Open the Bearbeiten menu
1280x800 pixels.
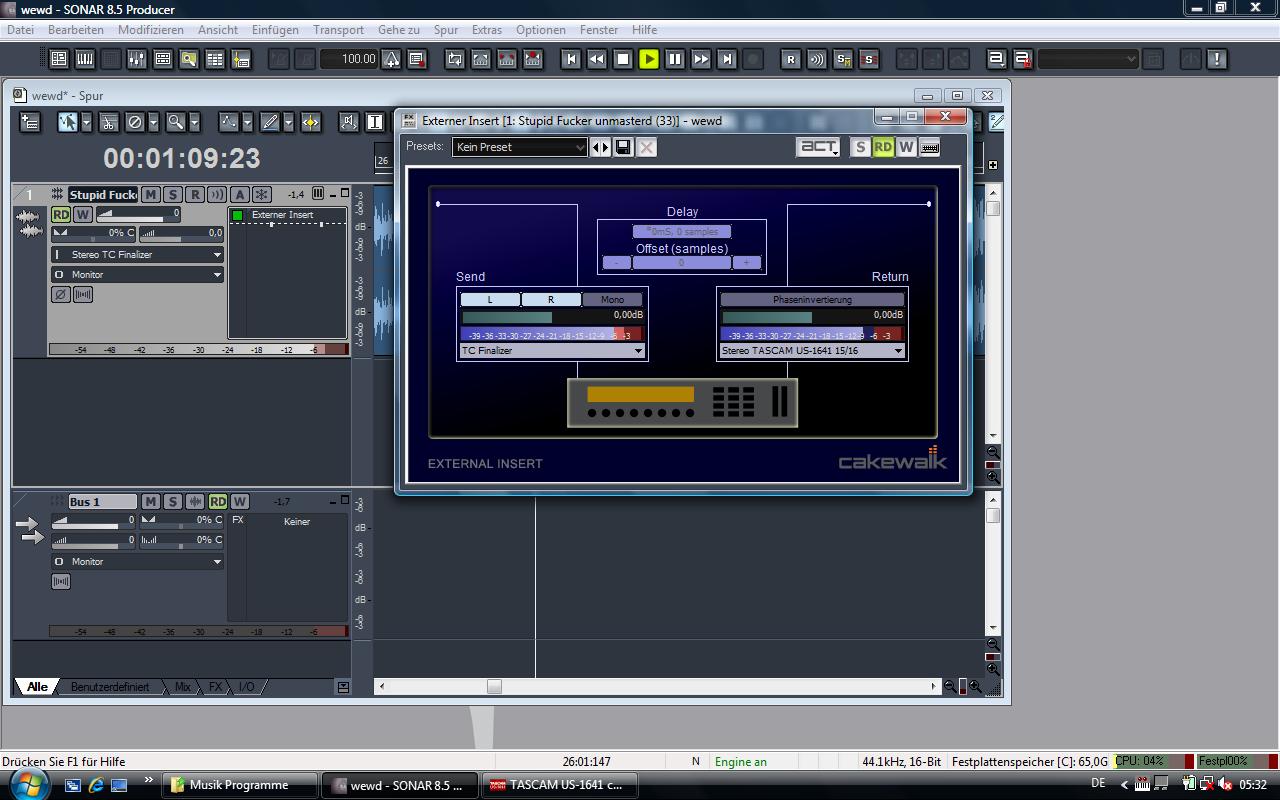[x=76, y=30]
